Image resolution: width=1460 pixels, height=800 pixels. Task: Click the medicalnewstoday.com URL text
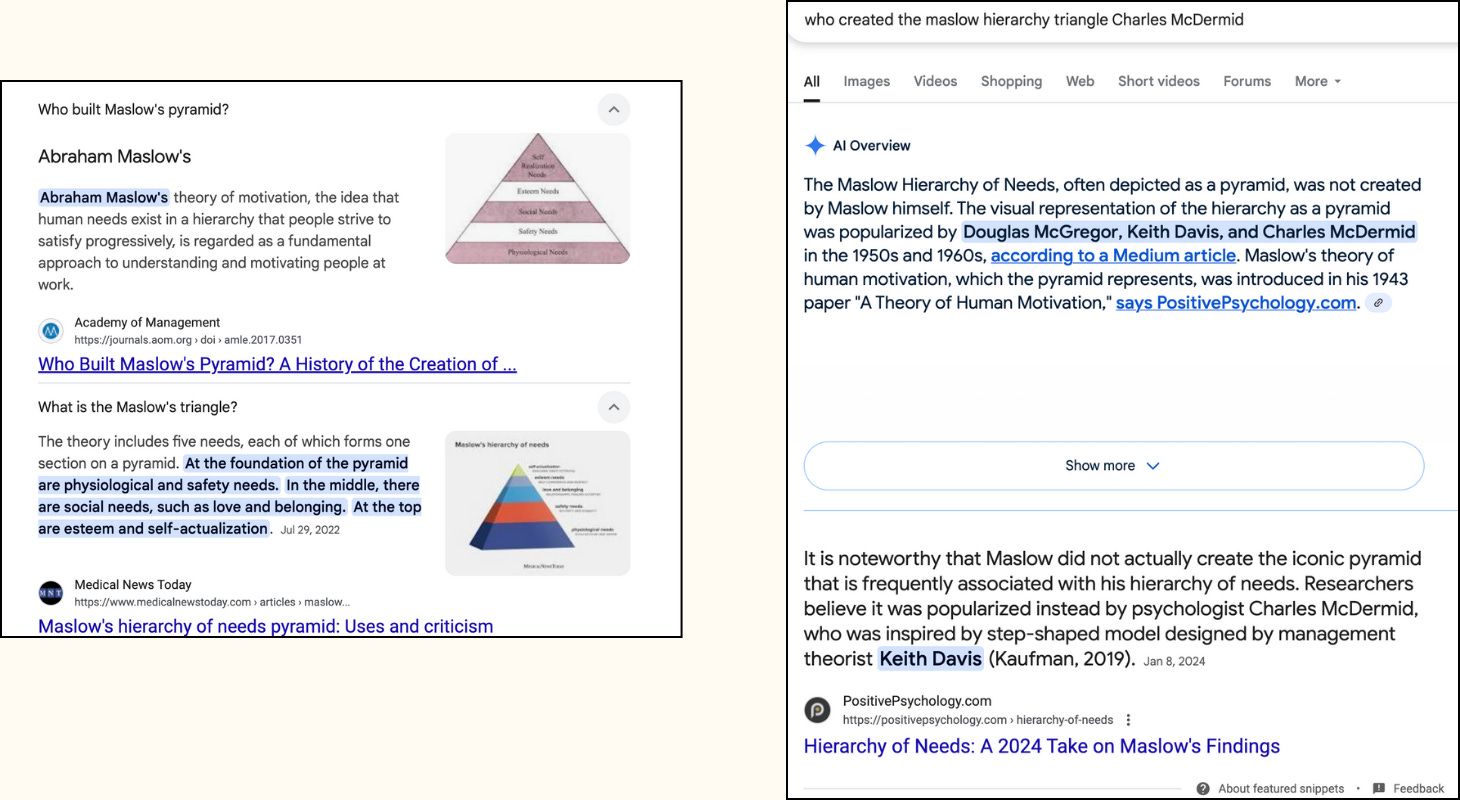[212, 602]
